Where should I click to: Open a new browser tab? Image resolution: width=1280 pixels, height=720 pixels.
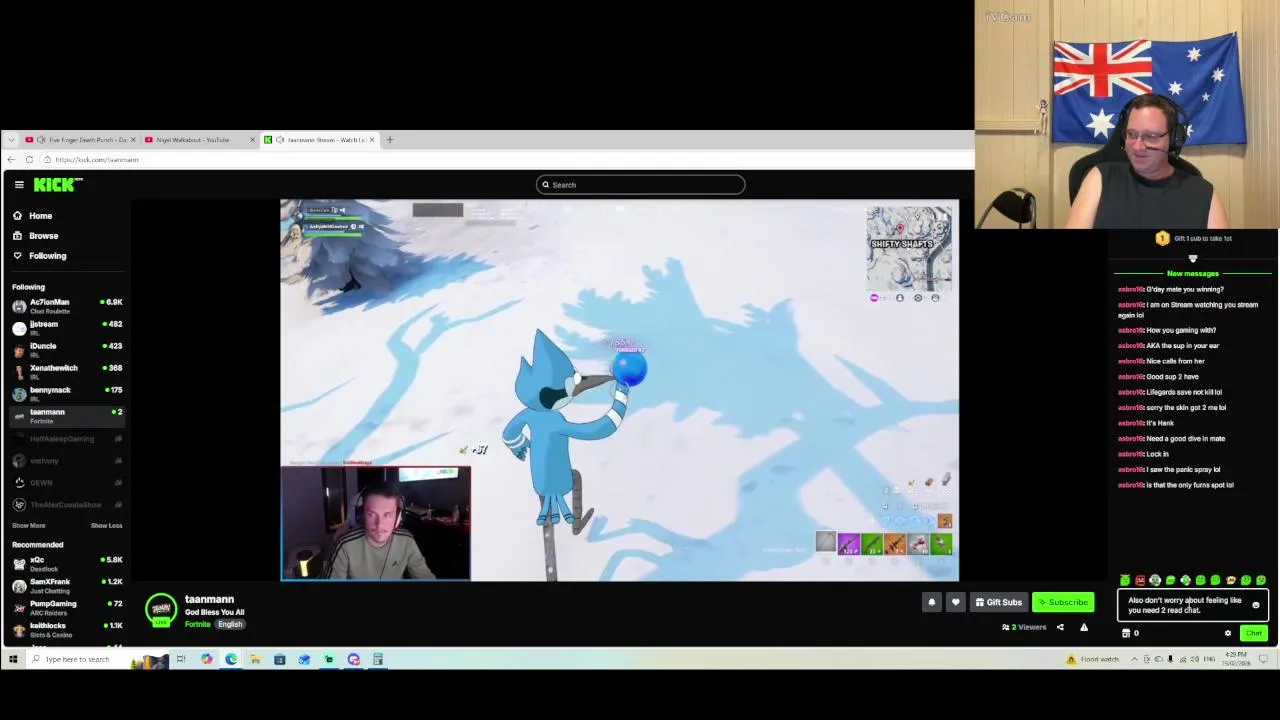[x=390, y=140]
